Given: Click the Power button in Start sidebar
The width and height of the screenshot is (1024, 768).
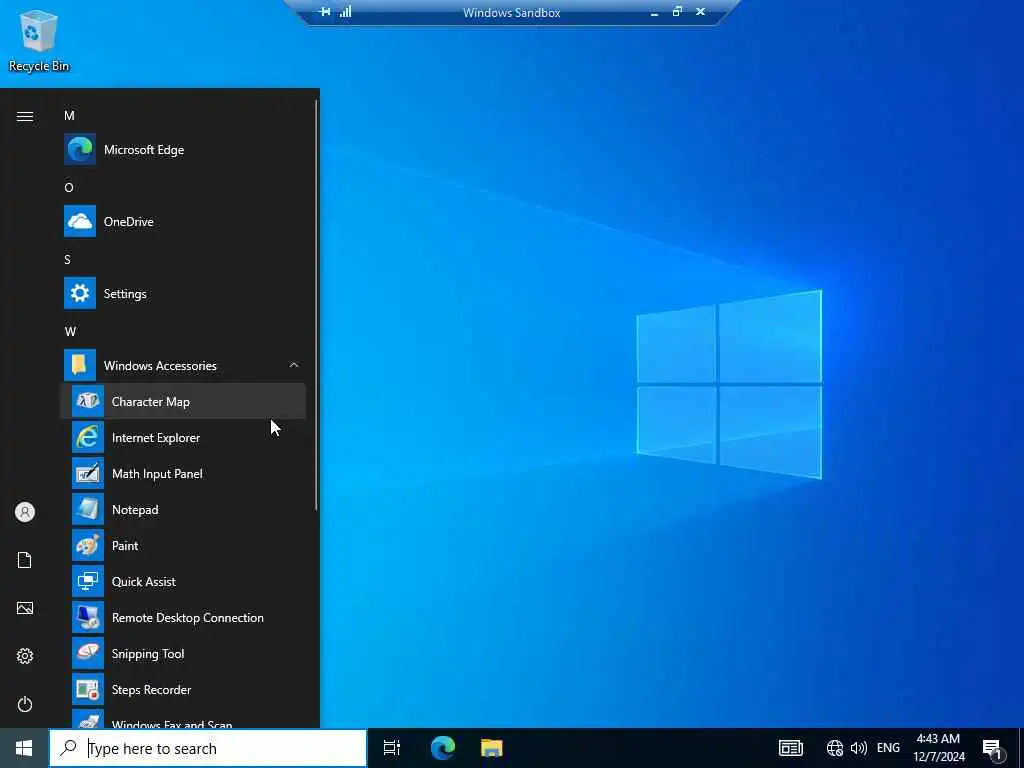Looking at the screenshot, I should point(25,704).
